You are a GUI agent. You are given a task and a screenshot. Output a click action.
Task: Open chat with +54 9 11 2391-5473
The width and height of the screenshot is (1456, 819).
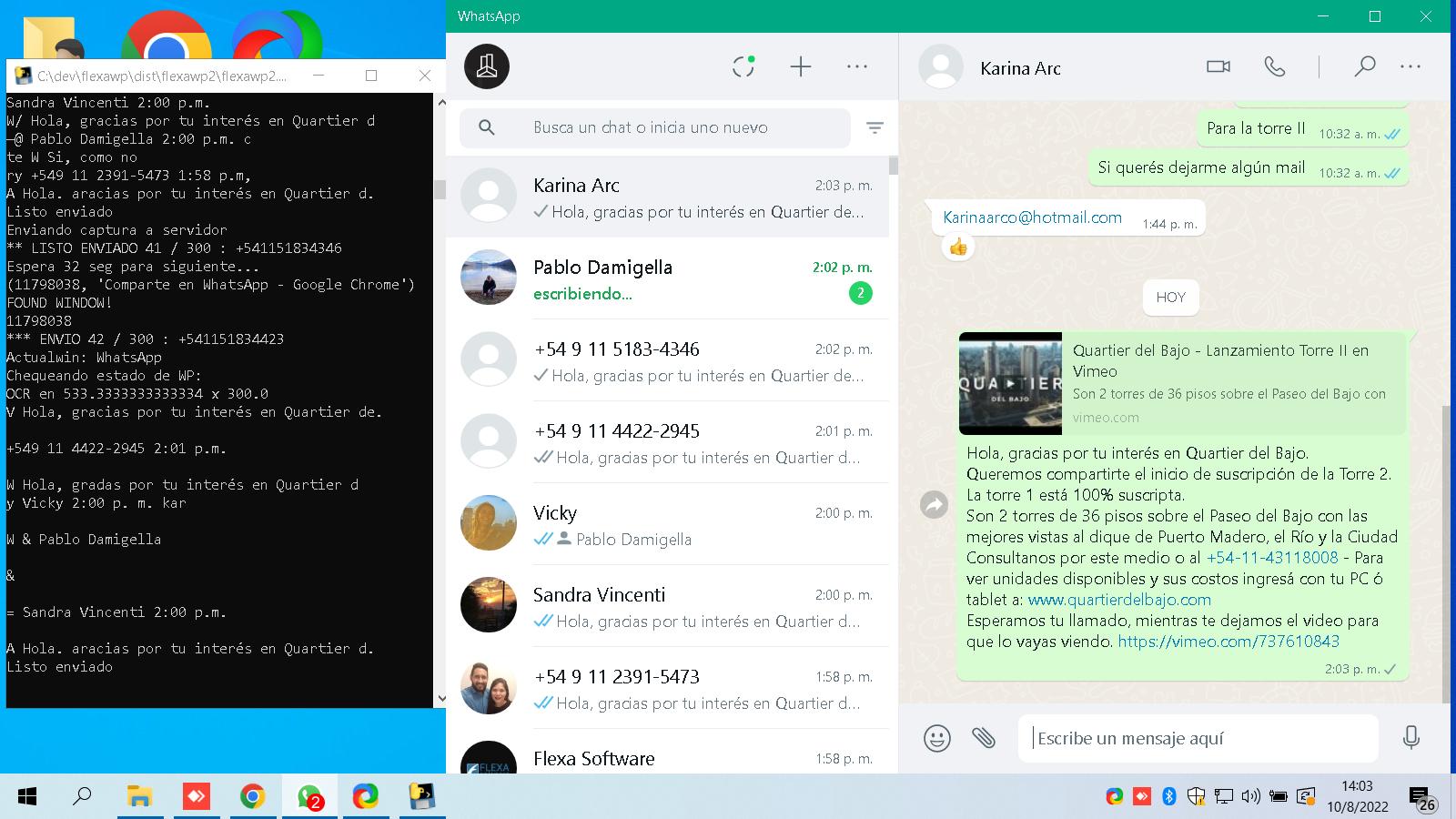(667, 688)
